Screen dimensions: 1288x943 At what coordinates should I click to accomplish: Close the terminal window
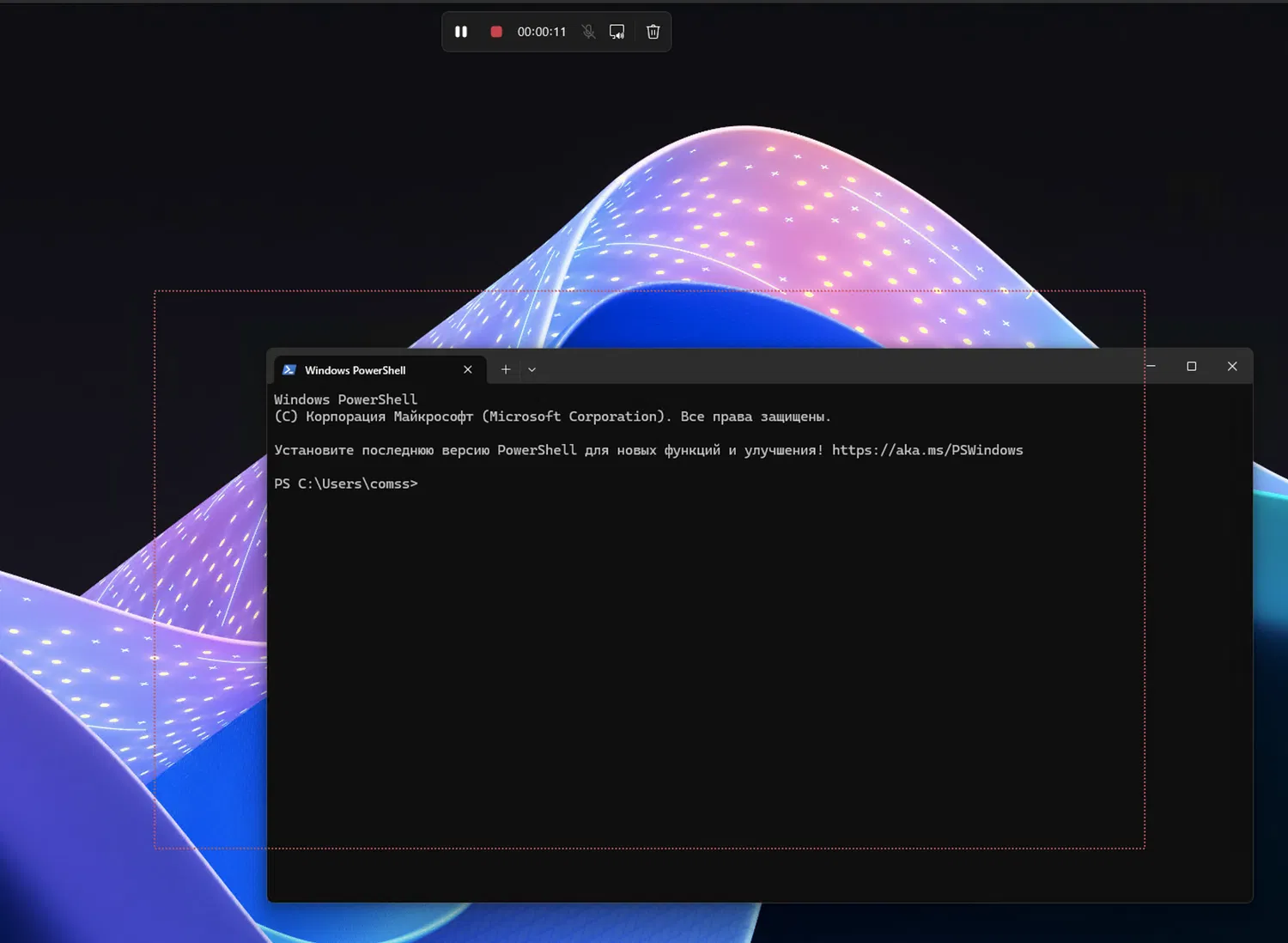click(1232, 366)
